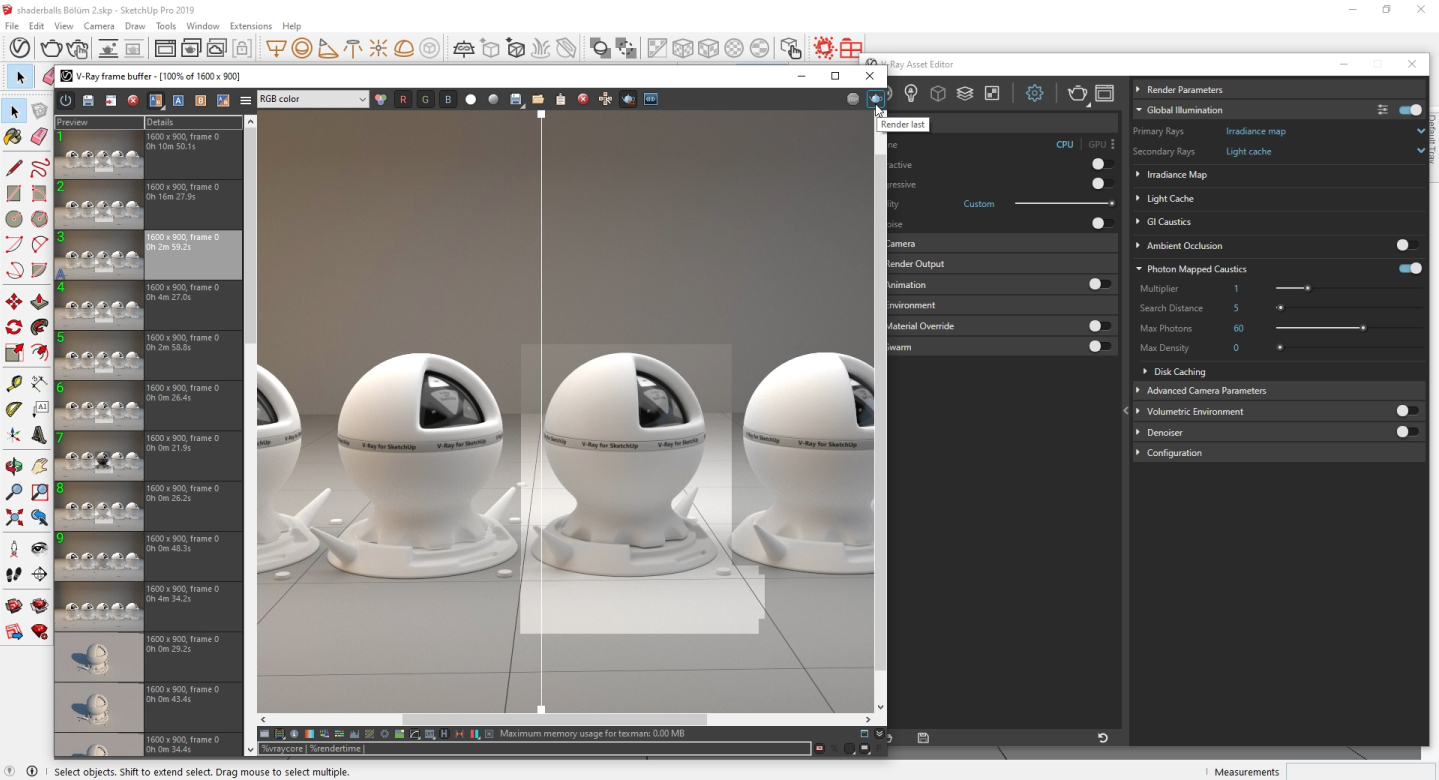Open Primary Rays Irradiance map dropdown
This screenshot has height=780, width=1439.
click(x=1325, y=131)
